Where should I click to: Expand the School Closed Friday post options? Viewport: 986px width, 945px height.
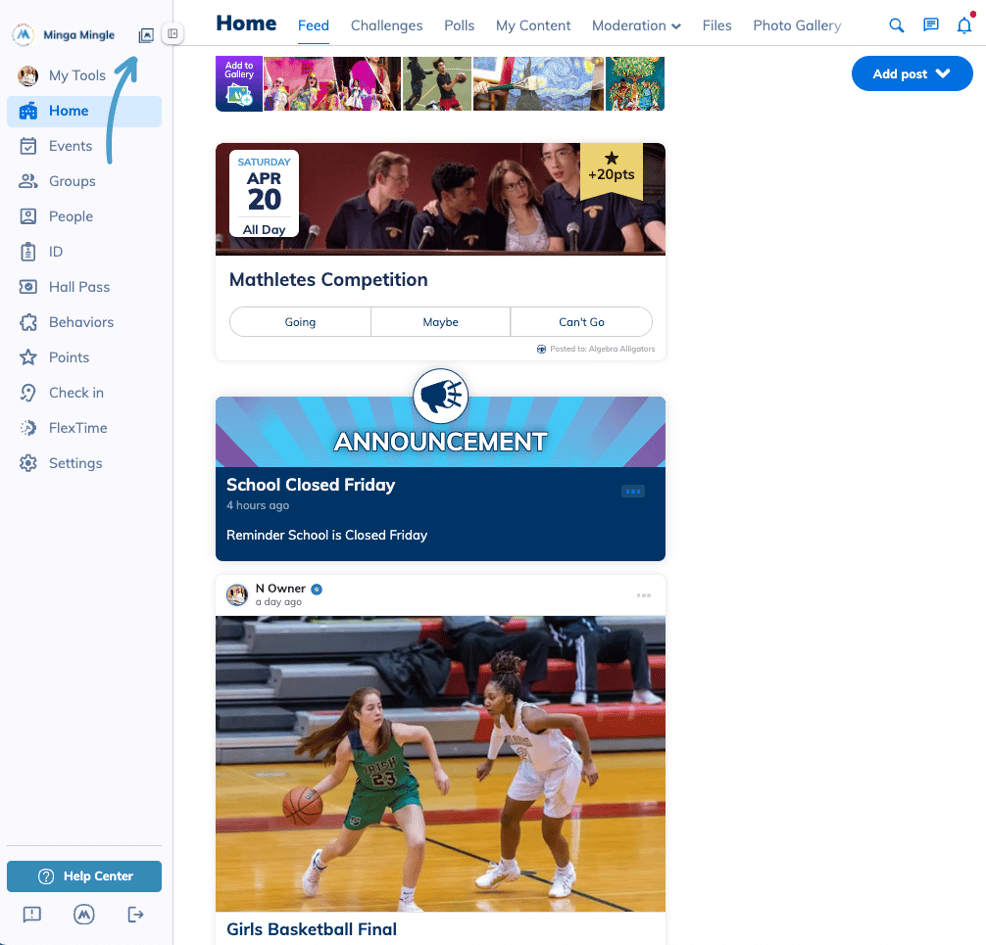(x=632, y=491)
